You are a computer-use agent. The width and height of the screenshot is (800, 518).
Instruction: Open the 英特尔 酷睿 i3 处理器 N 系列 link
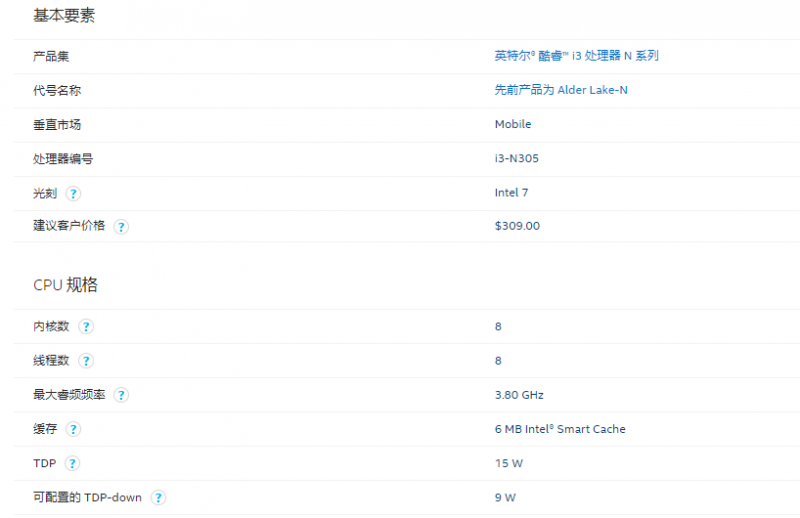pyautogui.click(x=577, y=56)
